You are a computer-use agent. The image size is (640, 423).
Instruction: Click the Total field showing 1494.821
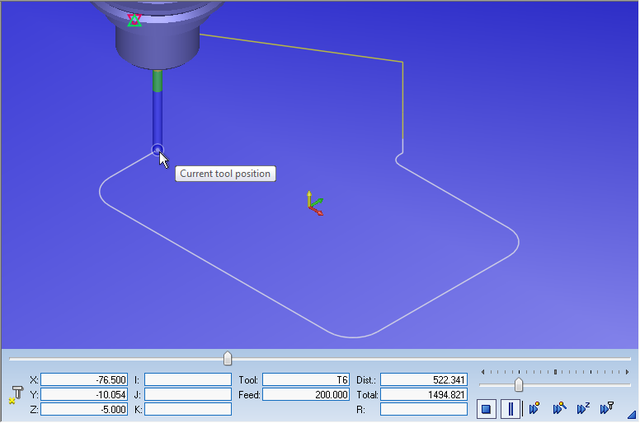point(424,394)
